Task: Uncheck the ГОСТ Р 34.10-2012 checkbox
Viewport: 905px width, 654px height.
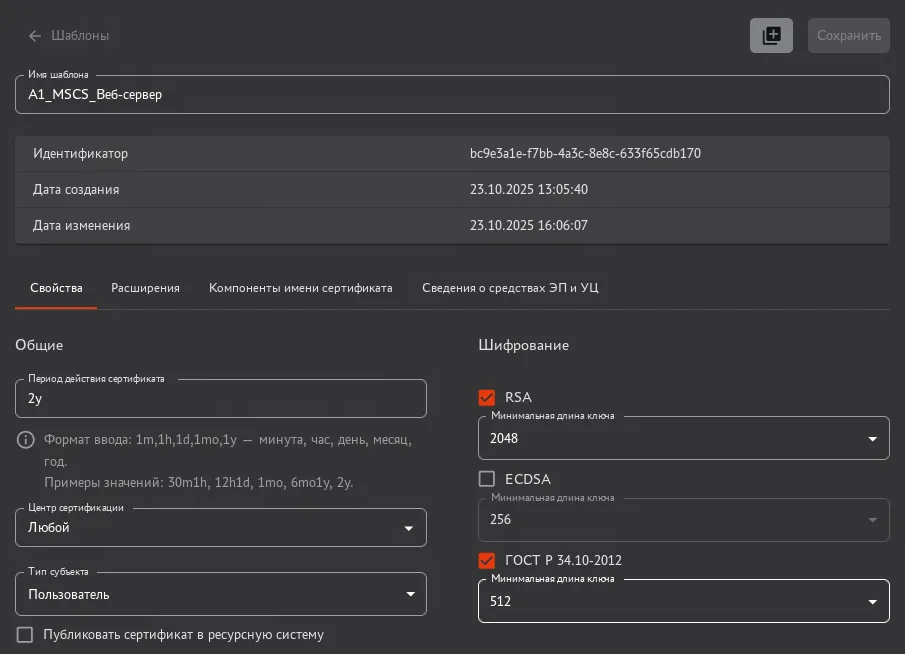Action: 487,560
